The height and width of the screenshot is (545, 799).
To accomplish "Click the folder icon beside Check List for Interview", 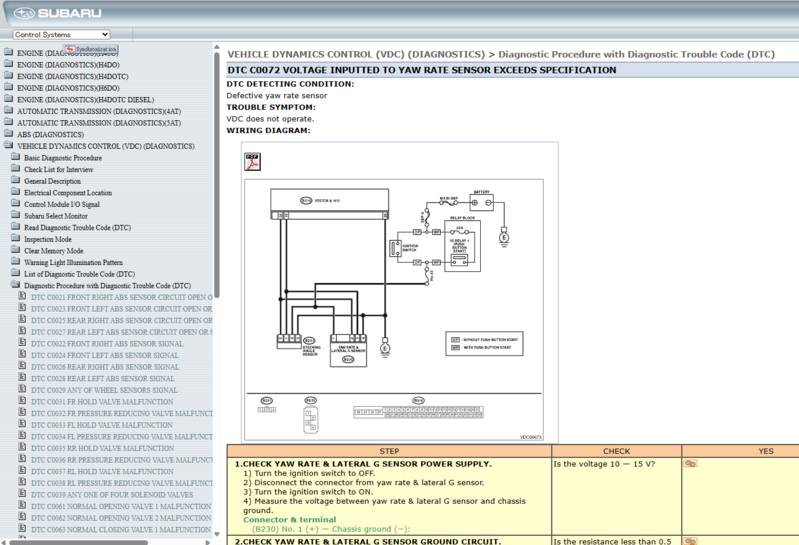I will pos(16,169).
